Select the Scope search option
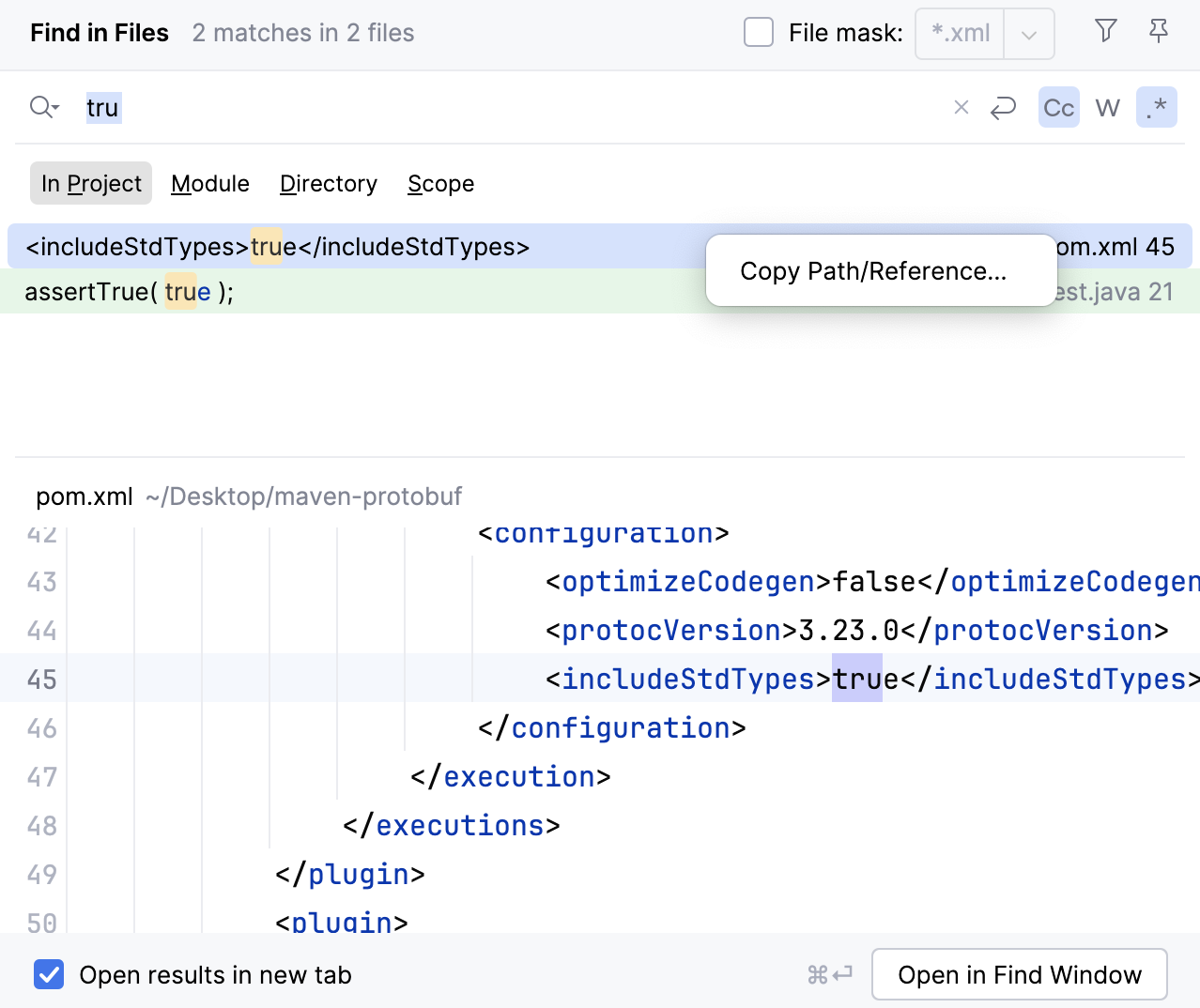The height and width of the screenshot is (1008, 1200). 440,183
